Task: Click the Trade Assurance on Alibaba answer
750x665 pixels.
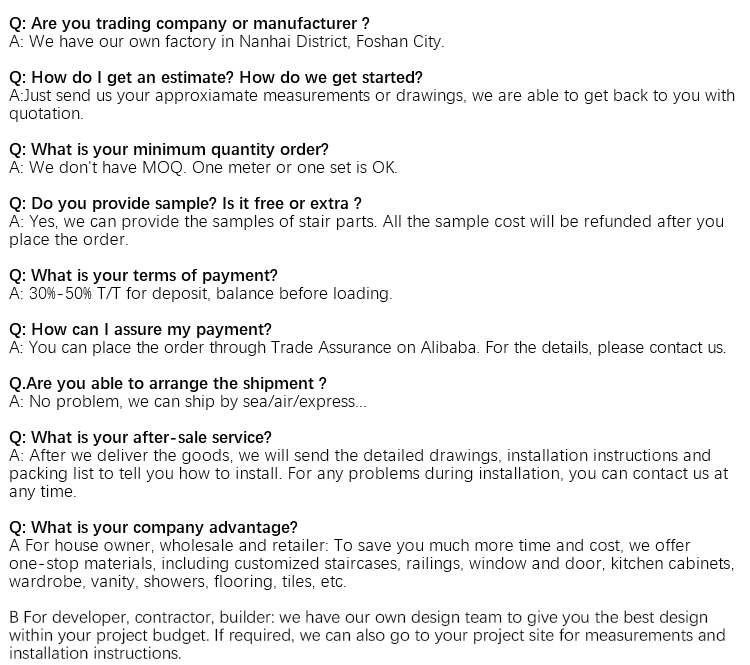Action: [x=367, y=347]
